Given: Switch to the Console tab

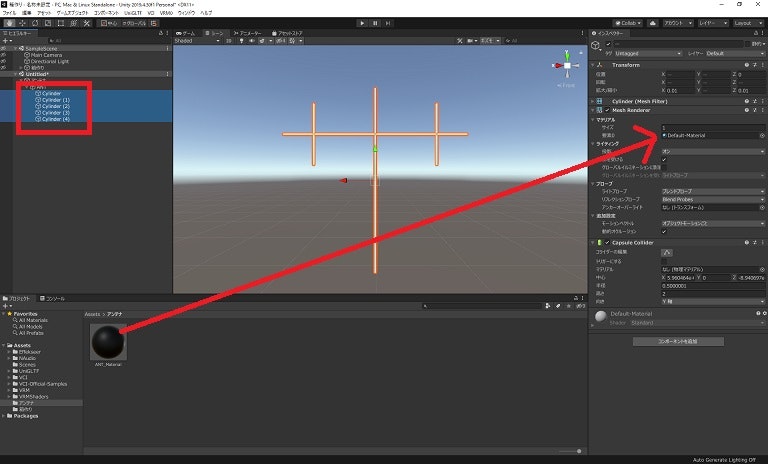Looking at the screenshot, I should click(52, 298).
